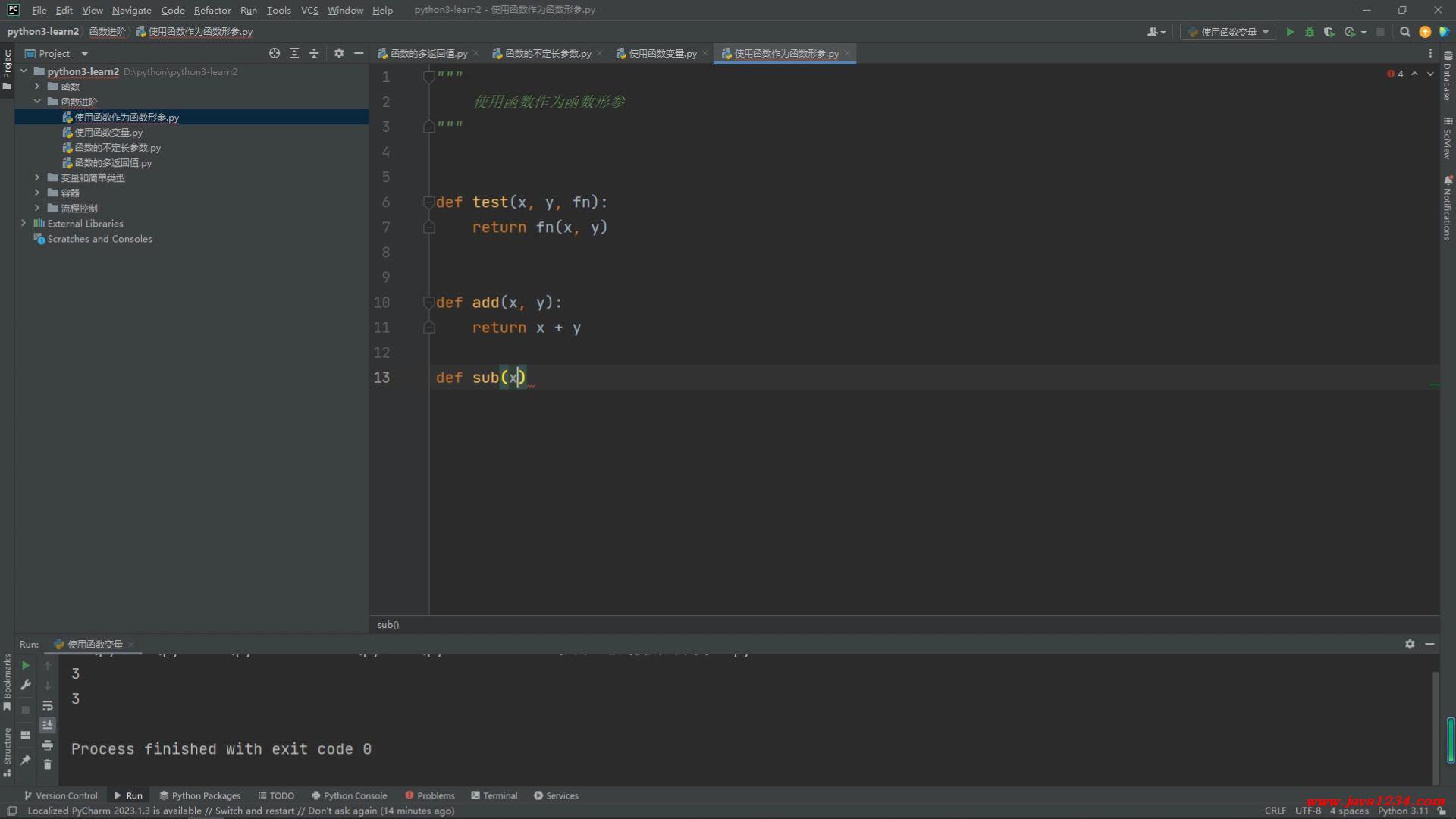Toggle fold marker on def test line
Image resolution: width=1456 pixels, height=819 pixels.
[x=428, y=202]
